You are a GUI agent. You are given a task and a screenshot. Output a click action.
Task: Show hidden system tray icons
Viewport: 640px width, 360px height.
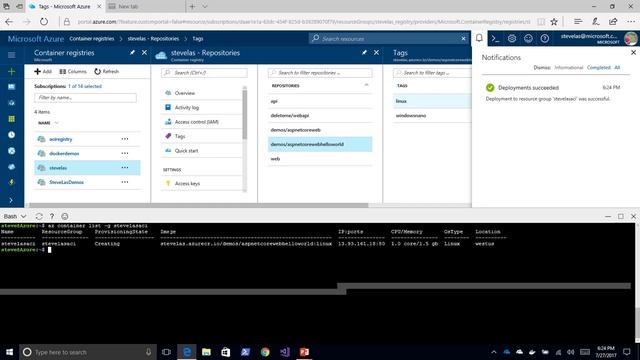(493, 352)
